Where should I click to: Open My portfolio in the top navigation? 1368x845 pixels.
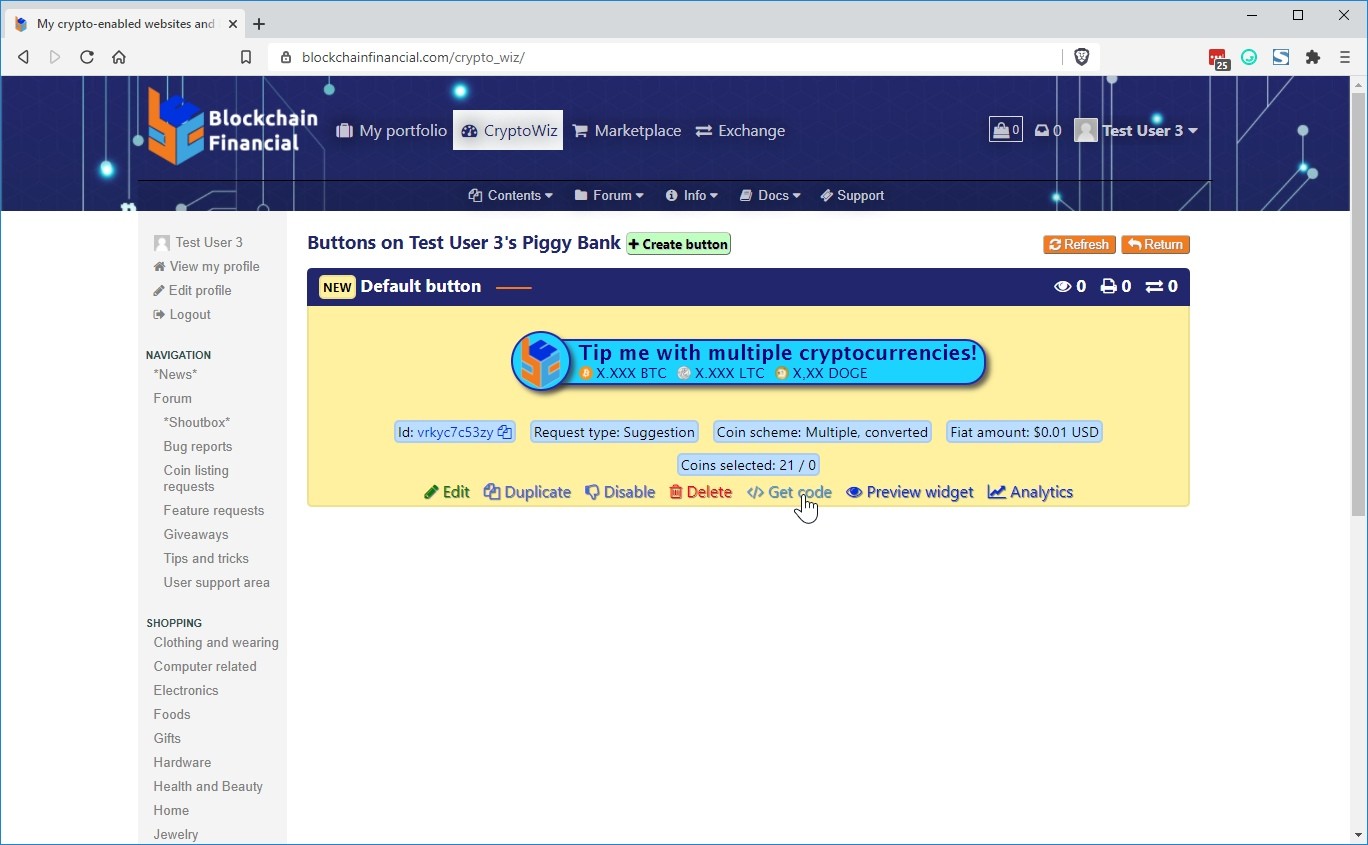[391, 130]
